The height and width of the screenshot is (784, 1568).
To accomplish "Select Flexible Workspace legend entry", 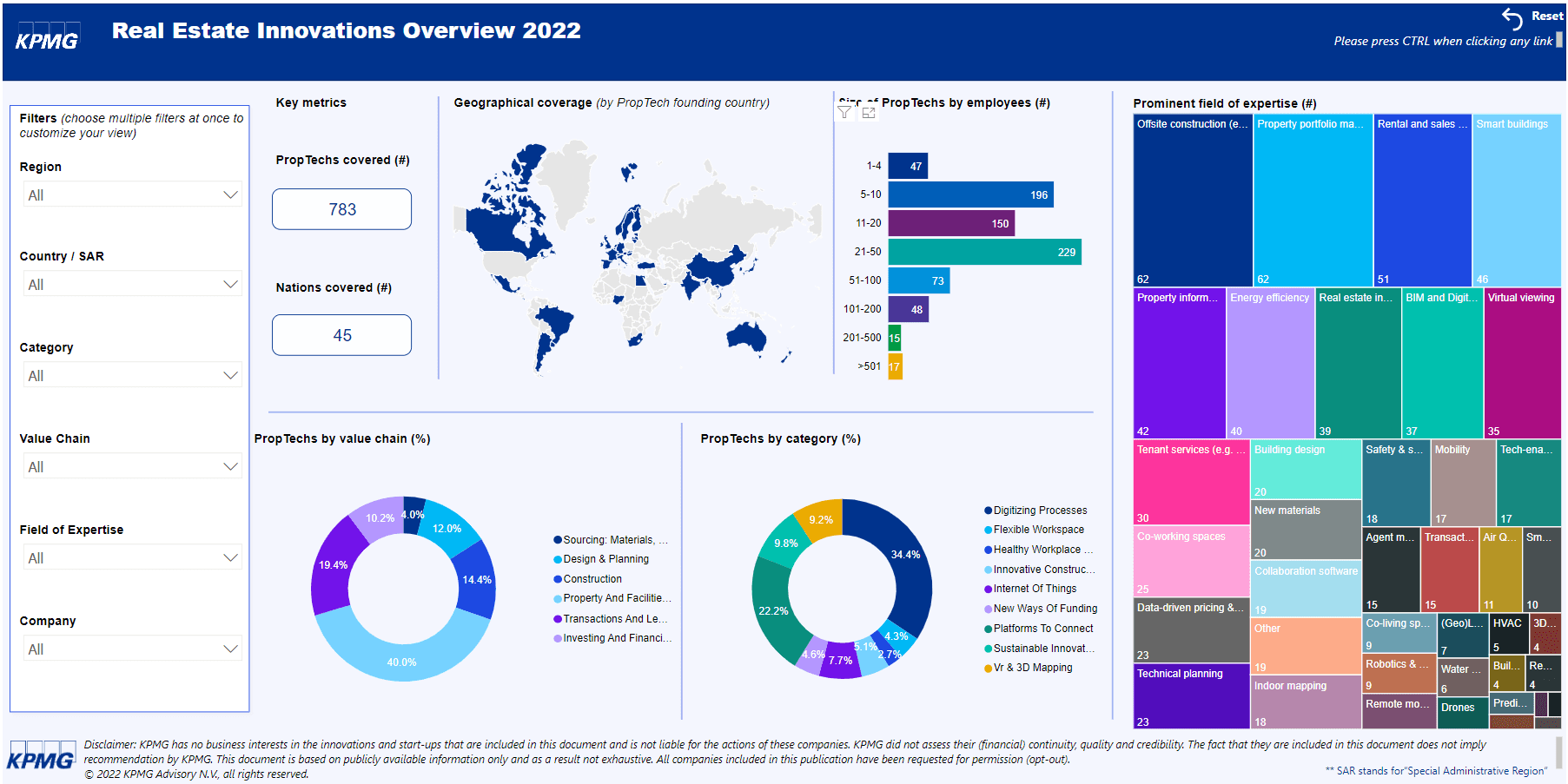I will (1034, 530).
